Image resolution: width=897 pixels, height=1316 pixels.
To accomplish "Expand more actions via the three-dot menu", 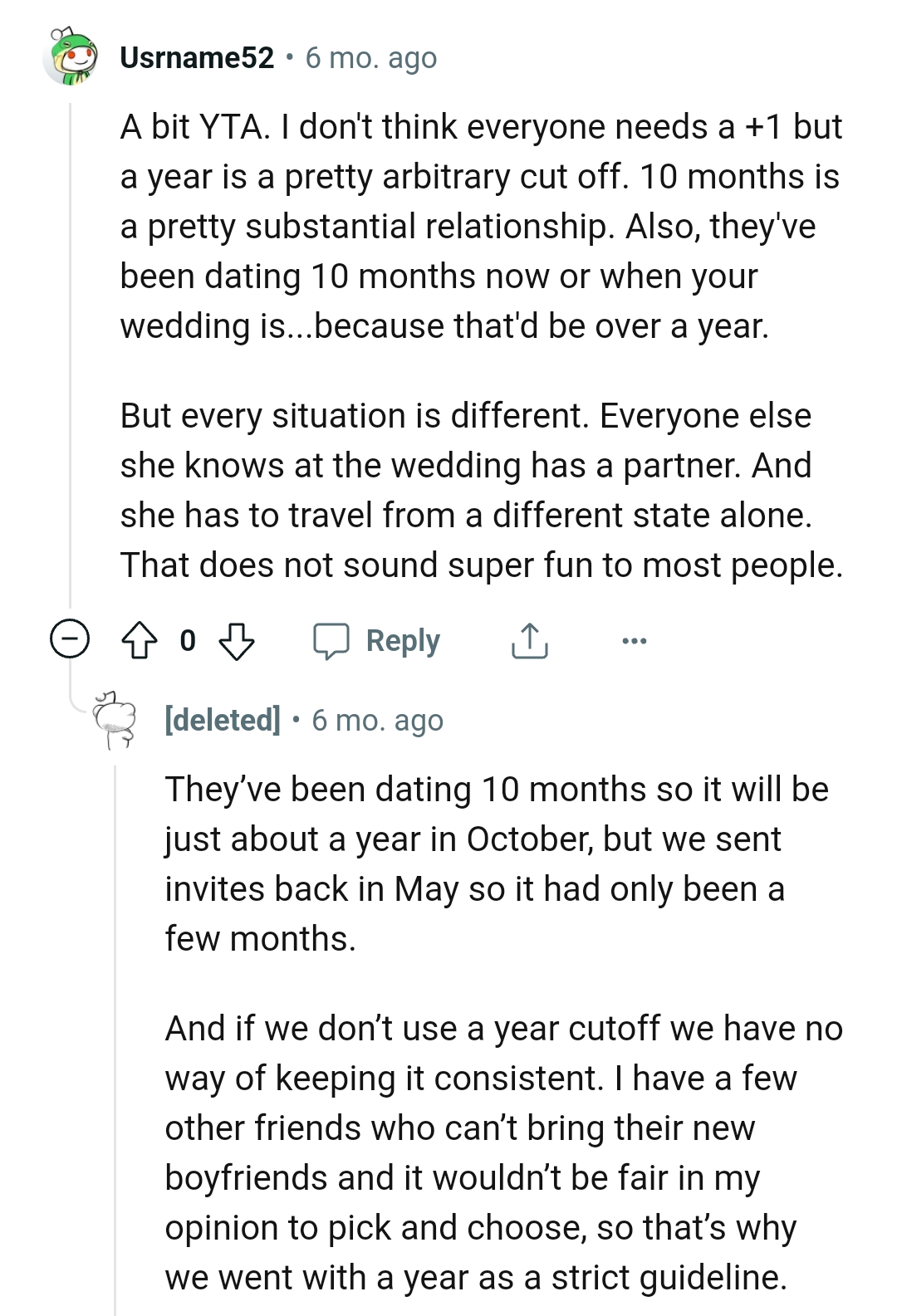I will 635,640.
